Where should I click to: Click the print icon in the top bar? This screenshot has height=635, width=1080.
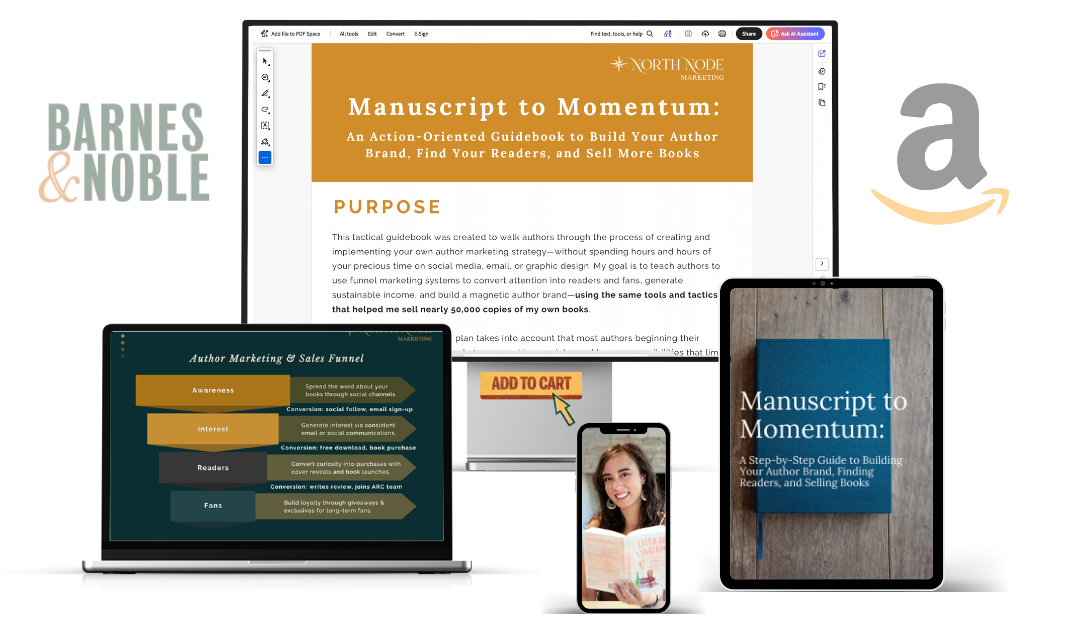pos(722,34)
